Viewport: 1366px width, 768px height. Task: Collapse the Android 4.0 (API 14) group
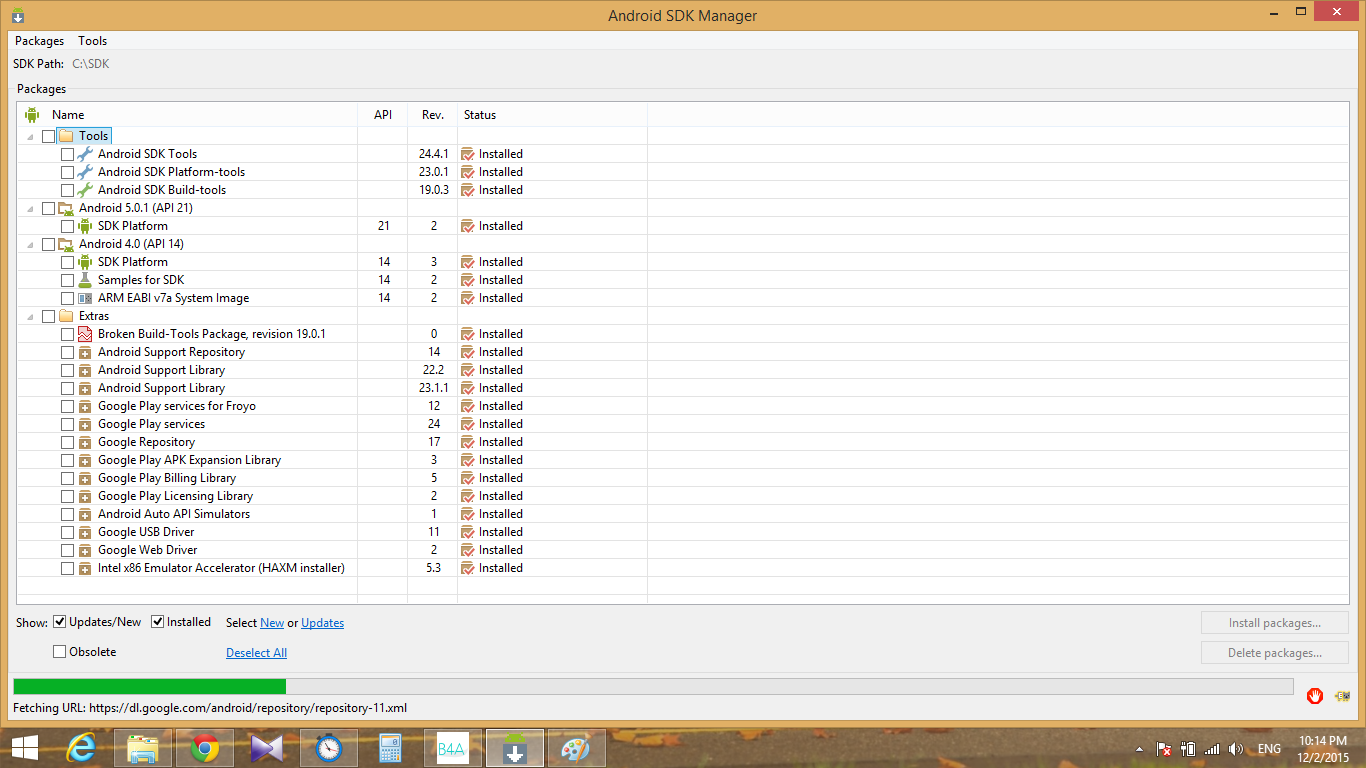[x=30, y=244]
